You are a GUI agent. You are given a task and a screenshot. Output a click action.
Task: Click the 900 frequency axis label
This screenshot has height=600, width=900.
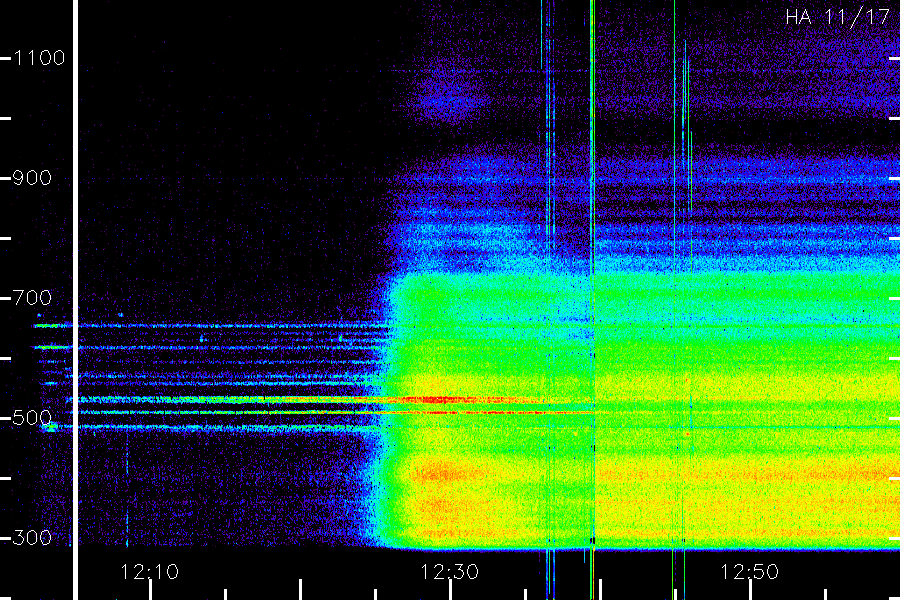pos(32,178)
